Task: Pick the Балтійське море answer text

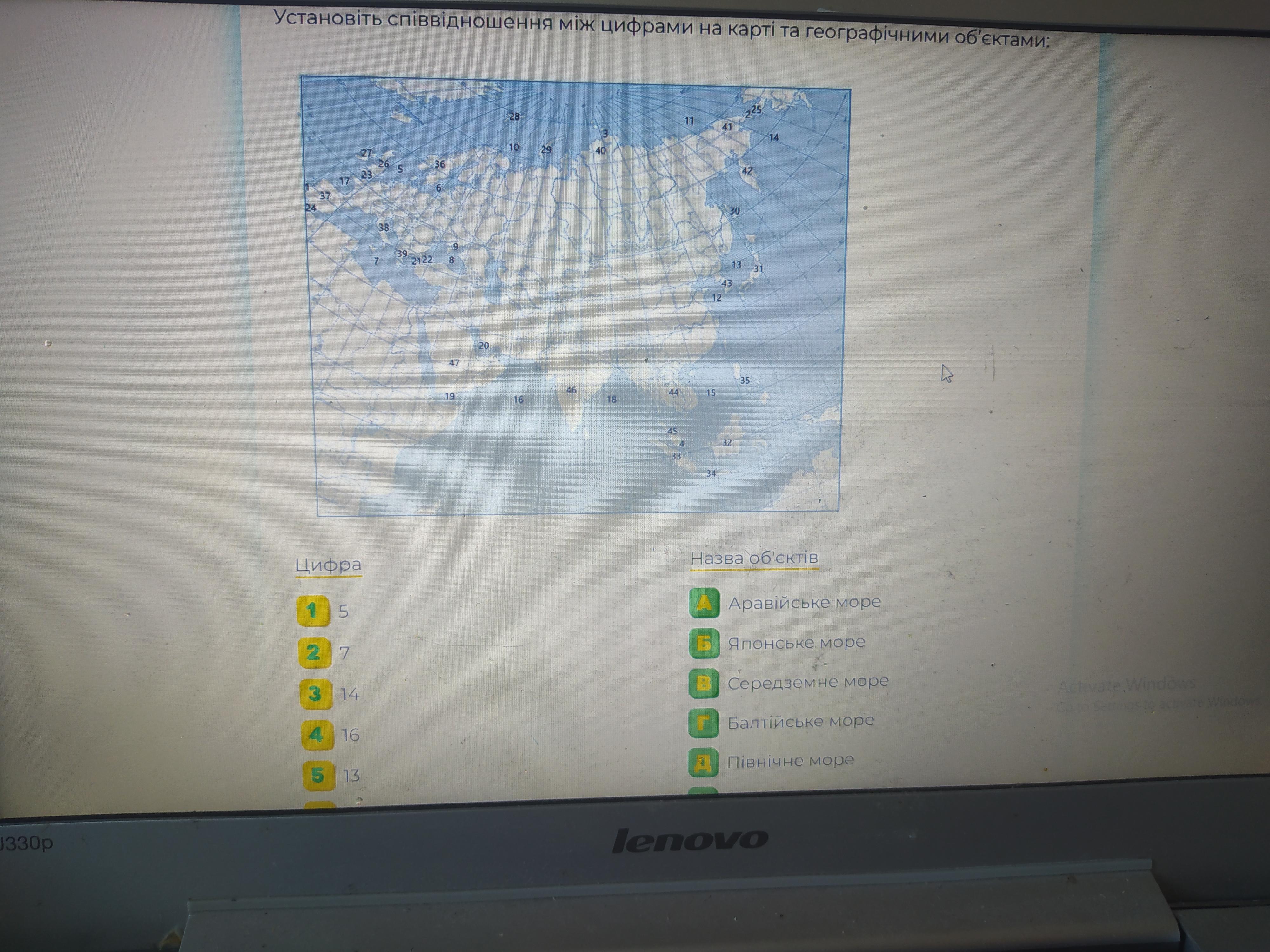Action: 800,721
